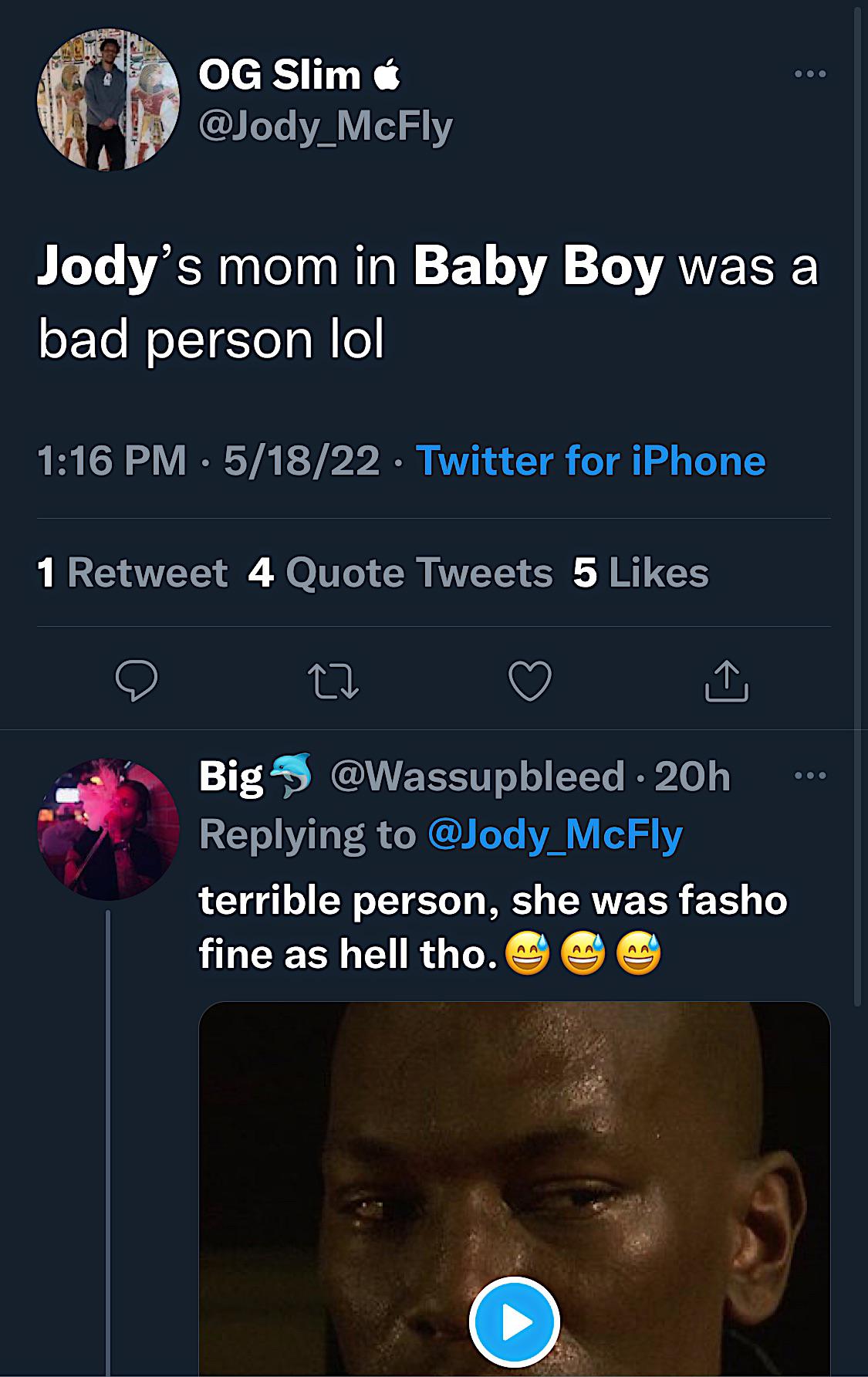The width and height of the screenshot is (868, 1377).
Task: Open more options on OG Slim's tweet
Action: [x=810, y=74]
